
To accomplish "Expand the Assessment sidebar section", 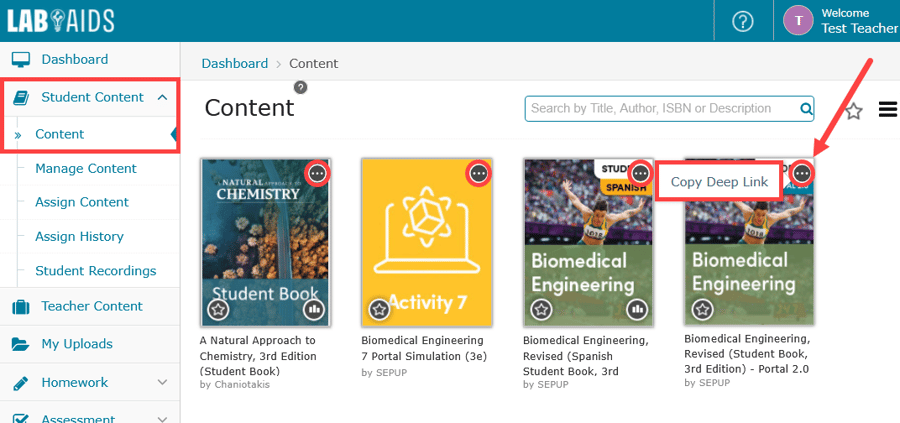I will (162, 416).
